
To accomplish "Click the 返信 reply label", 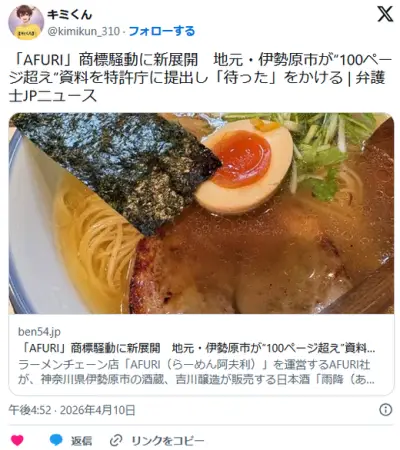I will (81, 441).
